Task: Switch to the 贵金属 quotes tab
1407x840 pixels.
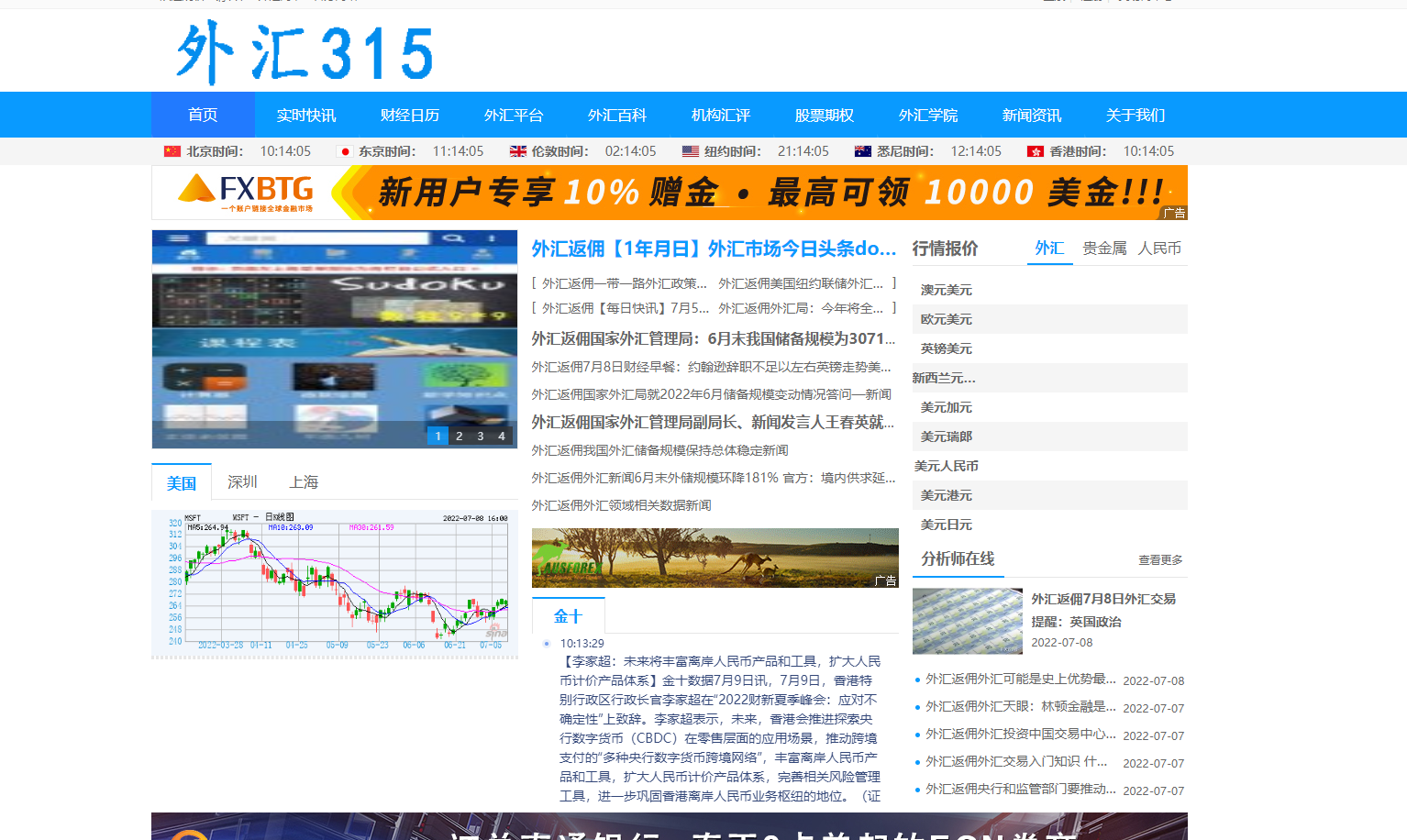Action: pyautogui.click(x=1104, y=249)
